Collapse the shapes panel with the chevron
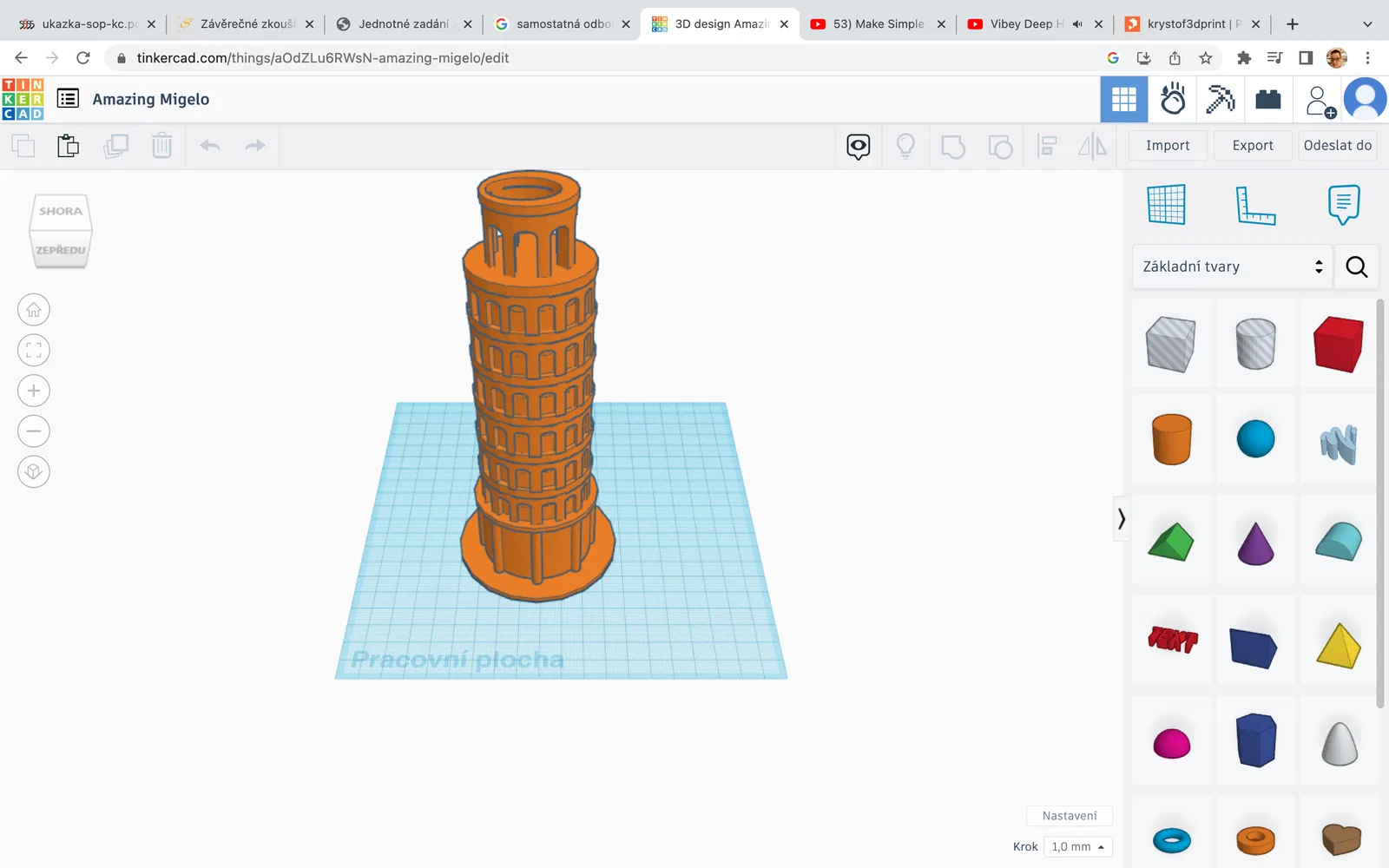The width and height of the screenshot is (1389, 868). click(1121, 519)
